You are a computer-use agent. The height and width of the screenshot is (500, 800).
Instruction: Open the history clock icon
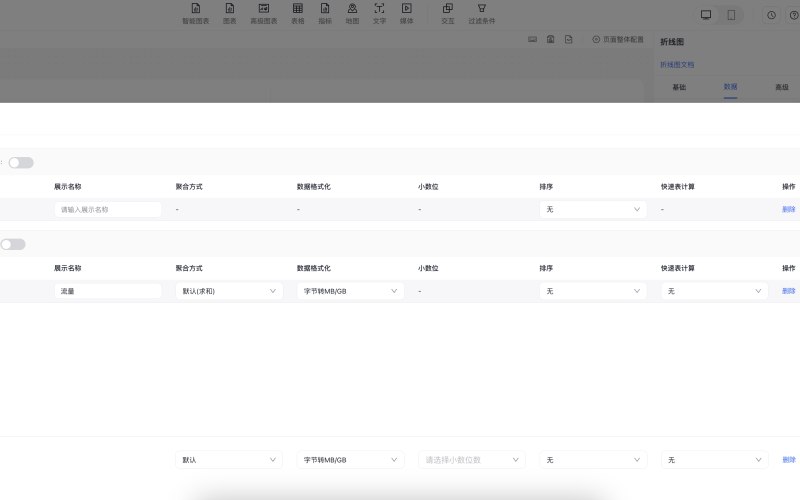coord(771,15)
